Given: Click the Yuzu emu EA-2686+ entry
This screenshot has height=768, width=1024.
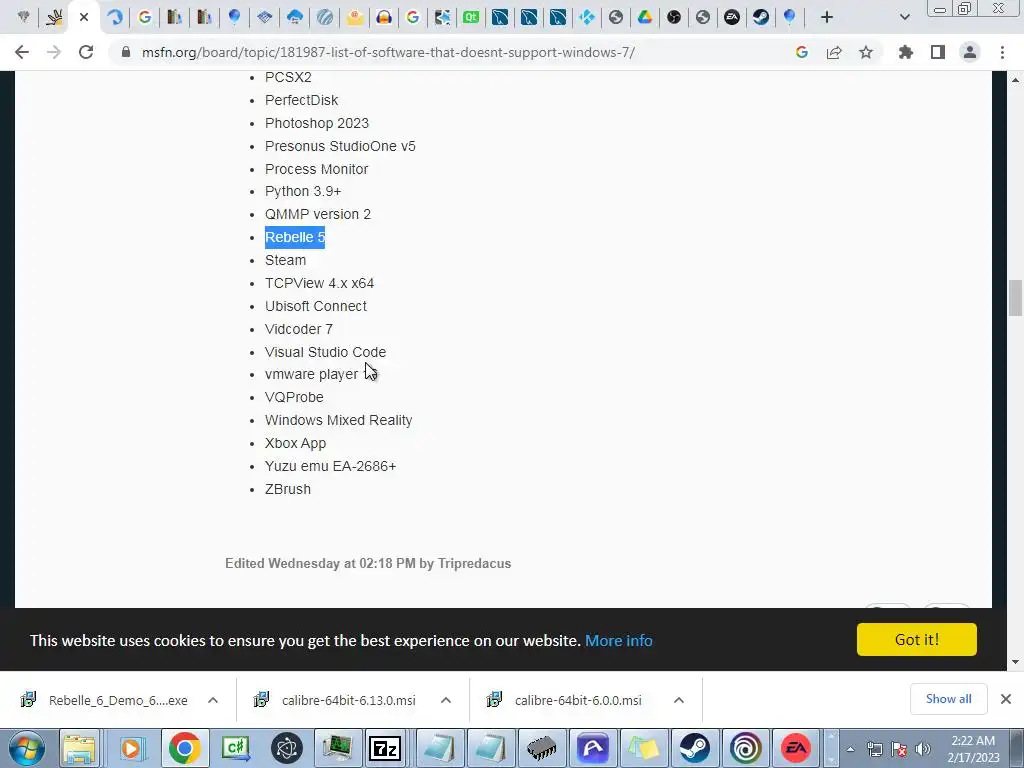Looking at the screenshot, I should click(330, 466).
